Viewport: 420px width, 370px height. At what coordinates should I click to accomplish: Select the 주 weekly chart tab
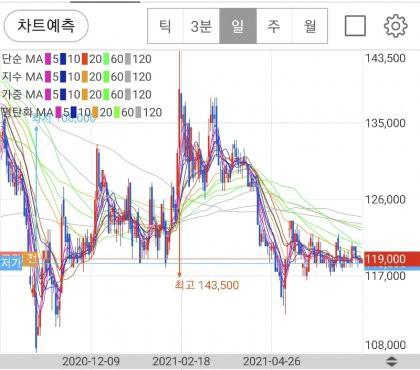pyautogui.click(x=274, y=26)
